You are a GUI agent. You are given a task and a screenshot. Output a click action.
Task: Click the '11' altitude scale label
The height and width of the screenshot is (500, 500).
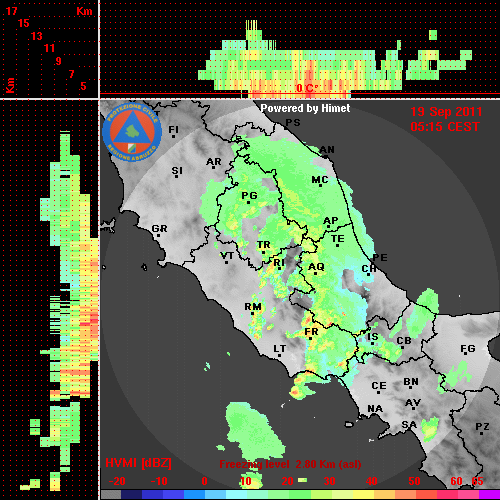pos(49,48)
